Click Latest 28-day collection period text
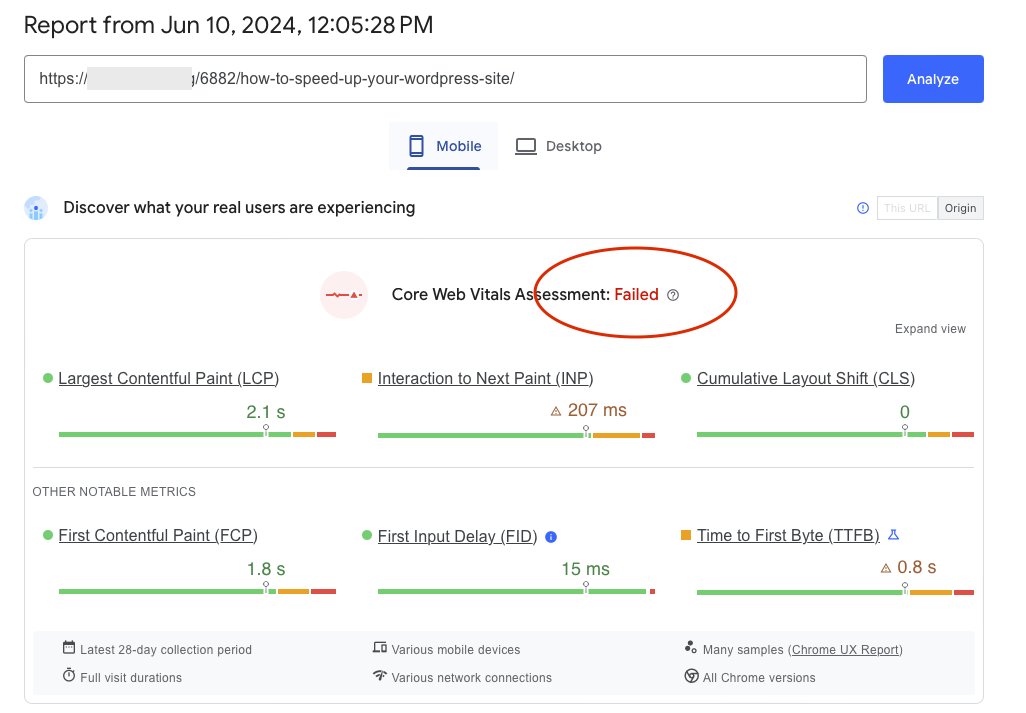The width and height of the screenshot is (1026, 713). point(166,650)
